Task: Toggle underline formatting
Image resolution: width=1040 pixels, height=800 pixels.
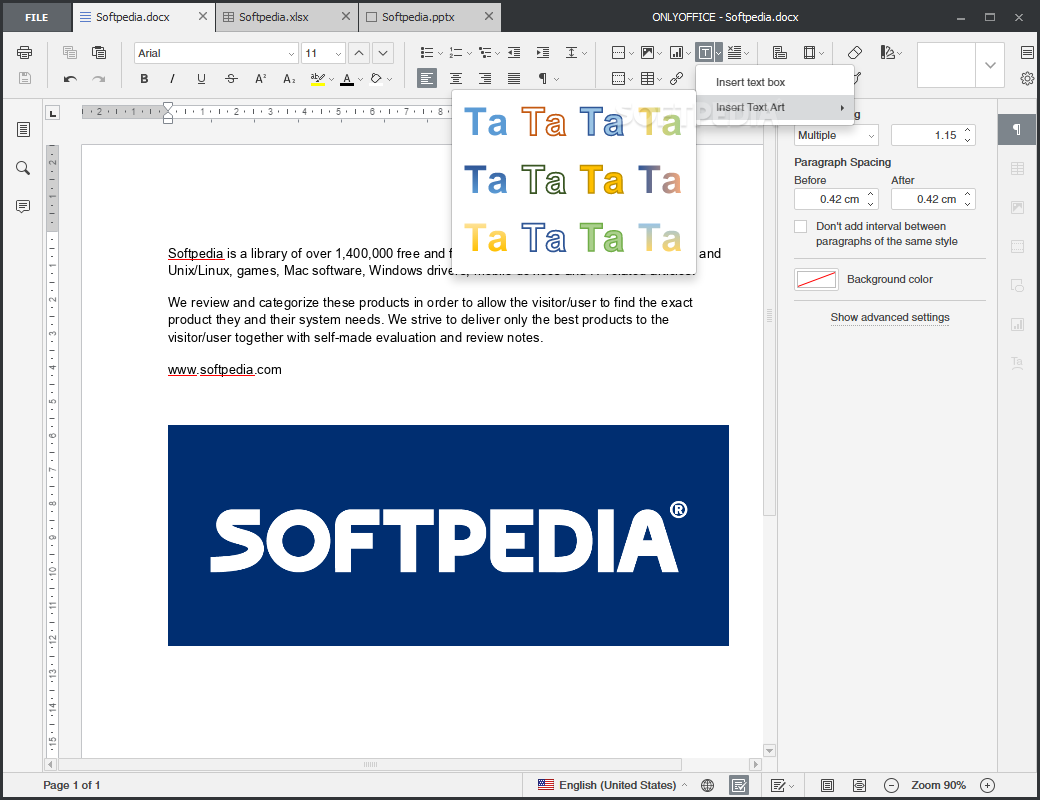Action: pos(202,79)
